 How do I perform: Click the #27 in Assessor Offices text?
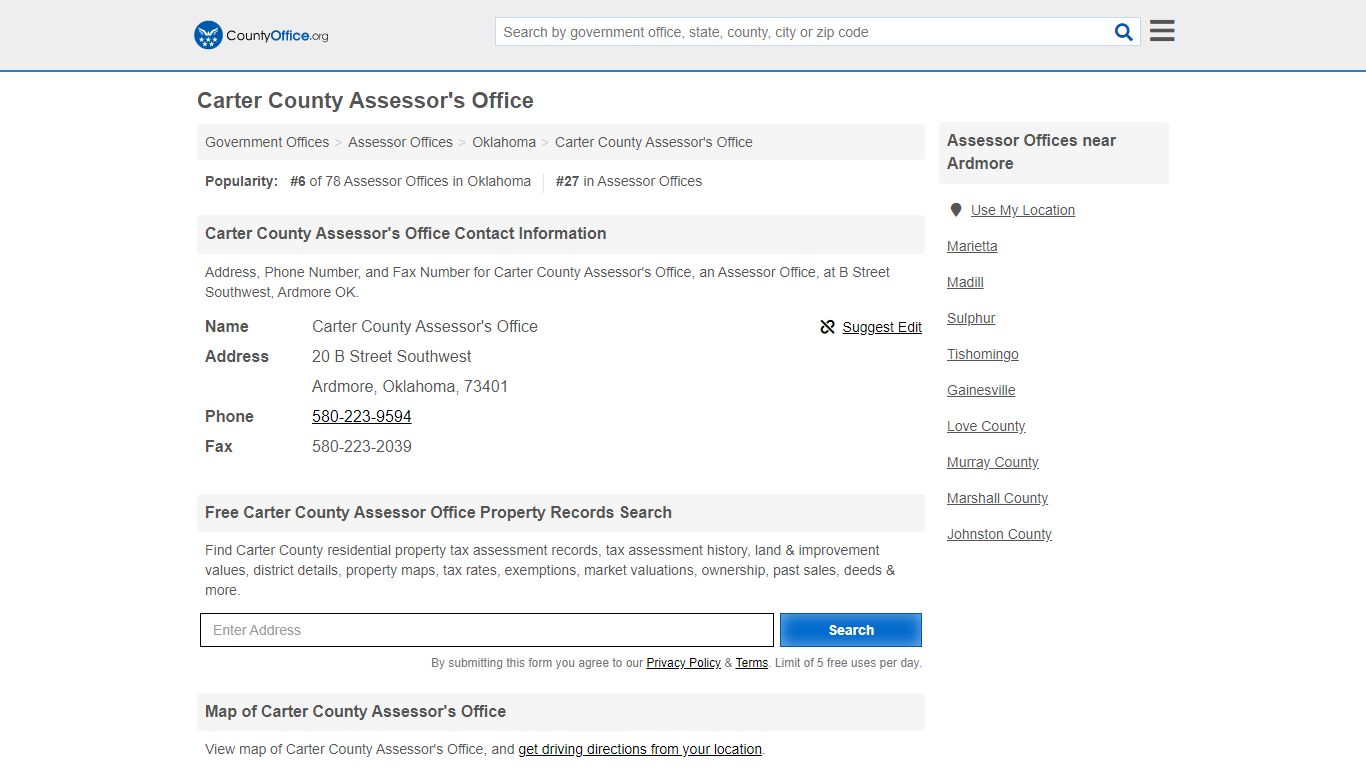(629, 181)
